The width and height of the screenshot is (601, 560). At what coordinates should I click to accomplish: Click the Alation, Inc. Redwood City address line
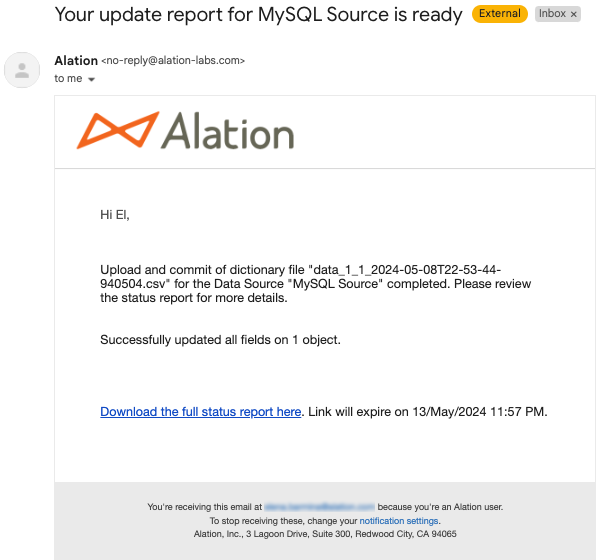(x=325, y=534)
